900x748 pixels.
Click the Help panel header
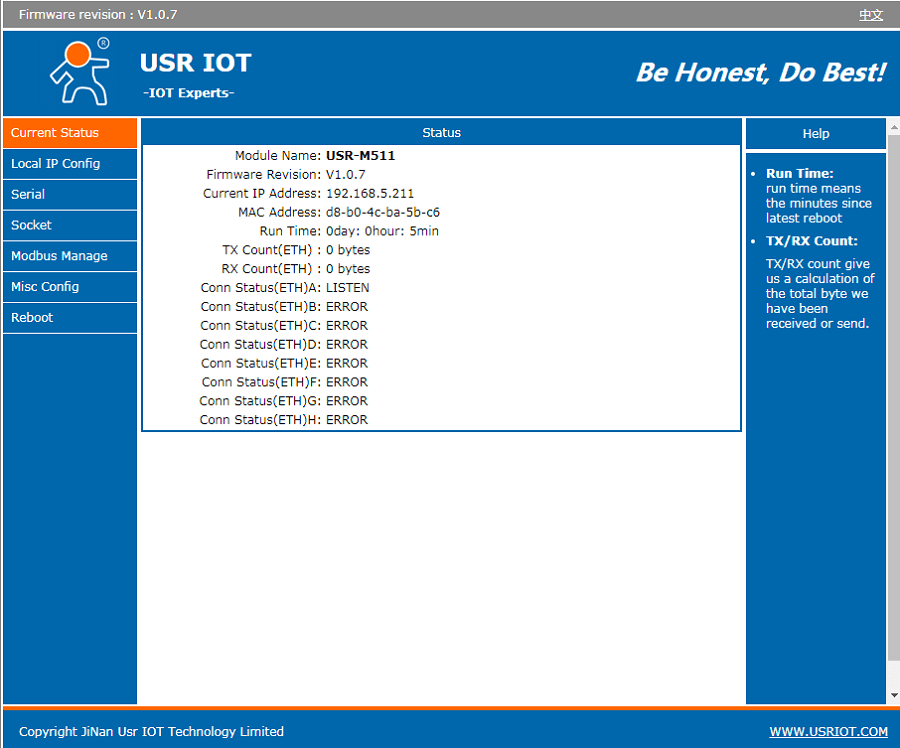click(816, 134)
